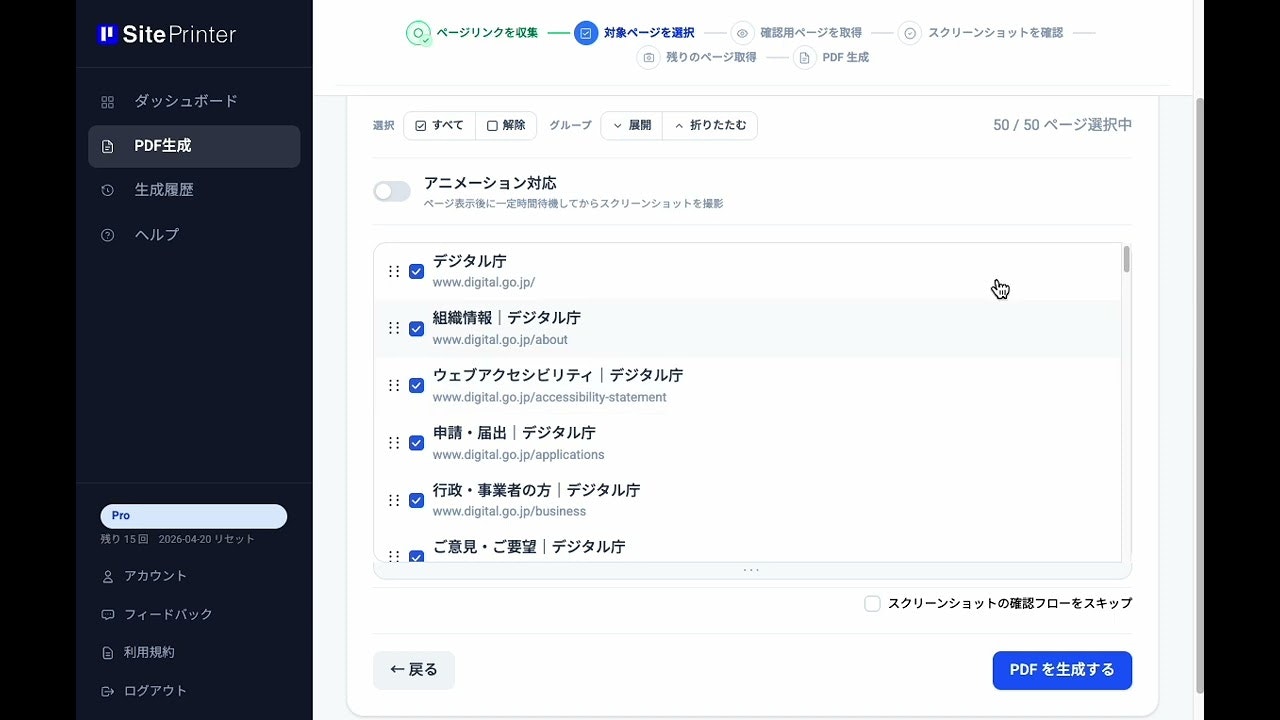The image size is (1280, 720).
Task: Click the ページリンクを収集 step icon
Action: [x=419, y=33]
